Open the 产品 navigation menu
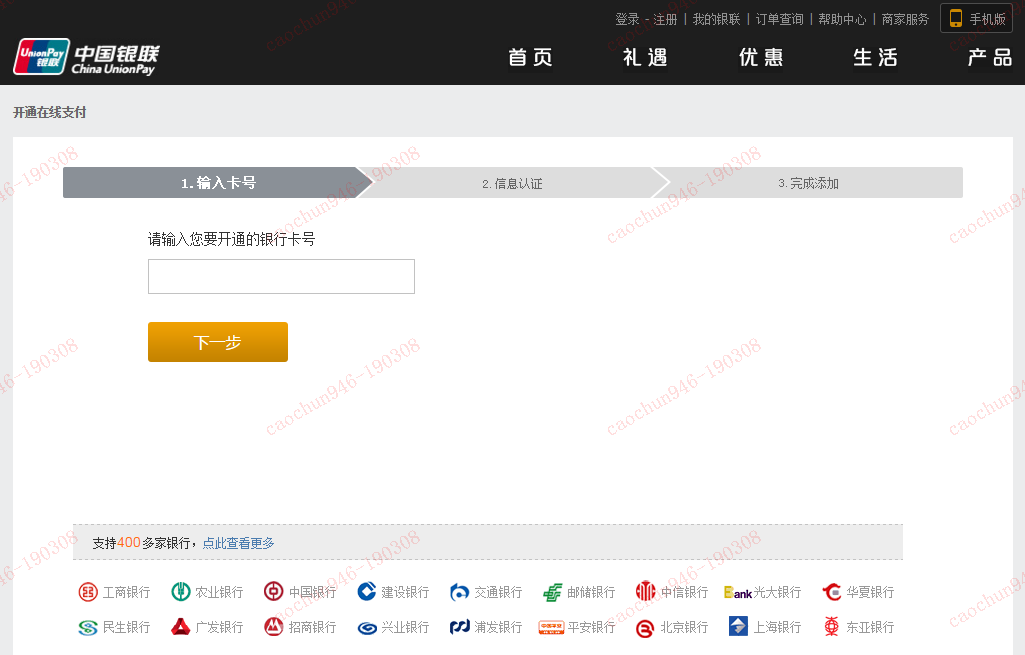The height and width of the screenshot is (655, 1025). click(x=990, y=58)
